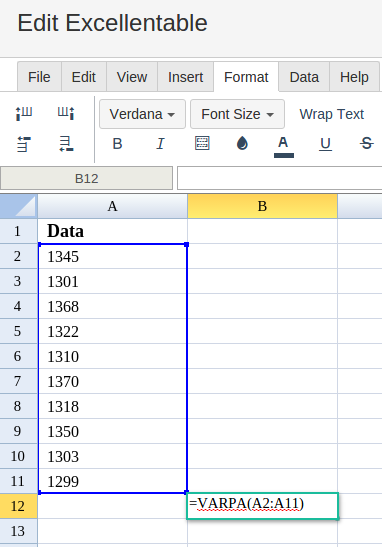Open the cell borders icon
The height and width of the screenshot is (547, 382).
[x=202, y=143]
